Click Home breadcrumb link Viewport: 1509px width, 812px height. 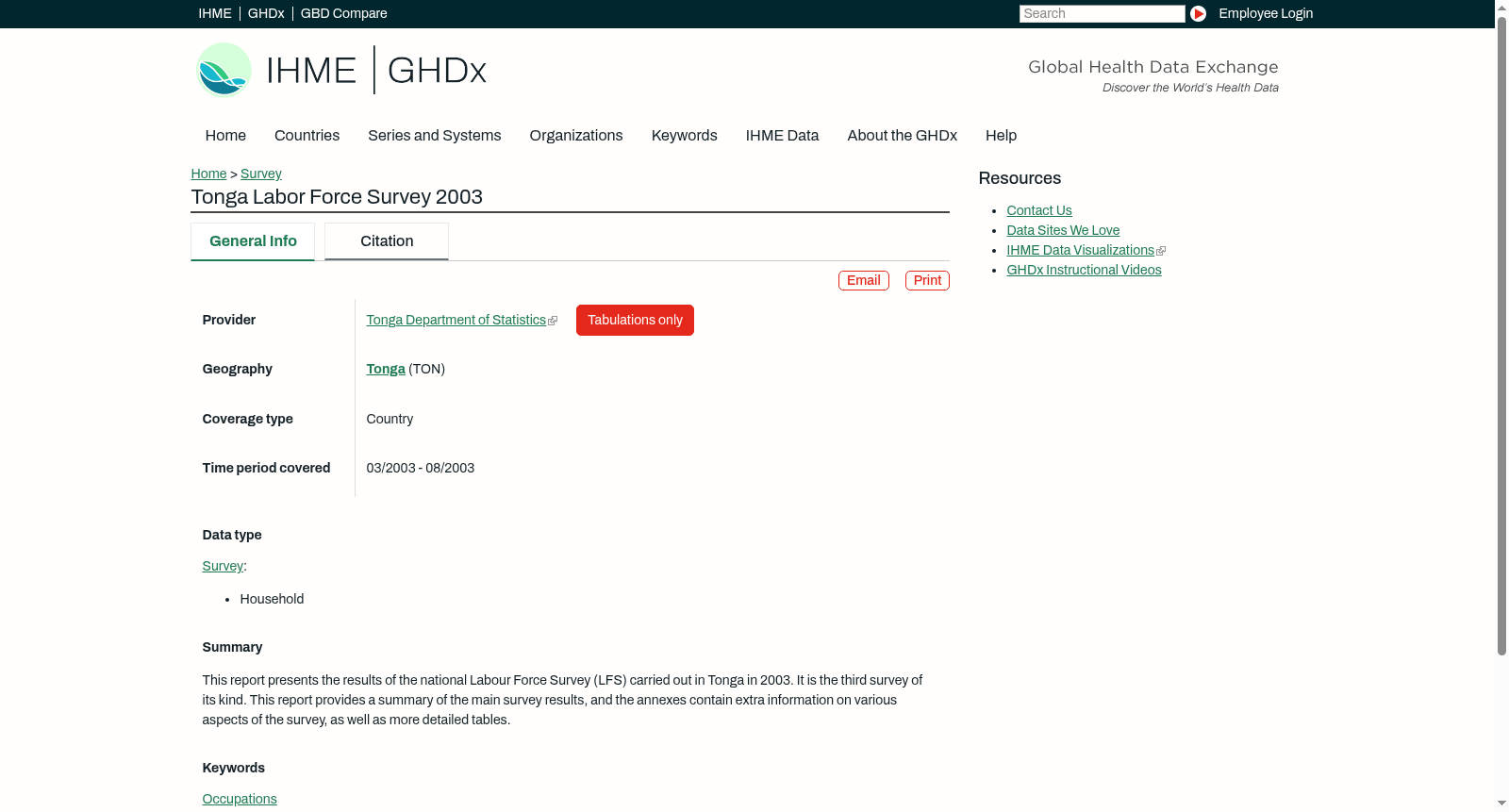point(208,174)
